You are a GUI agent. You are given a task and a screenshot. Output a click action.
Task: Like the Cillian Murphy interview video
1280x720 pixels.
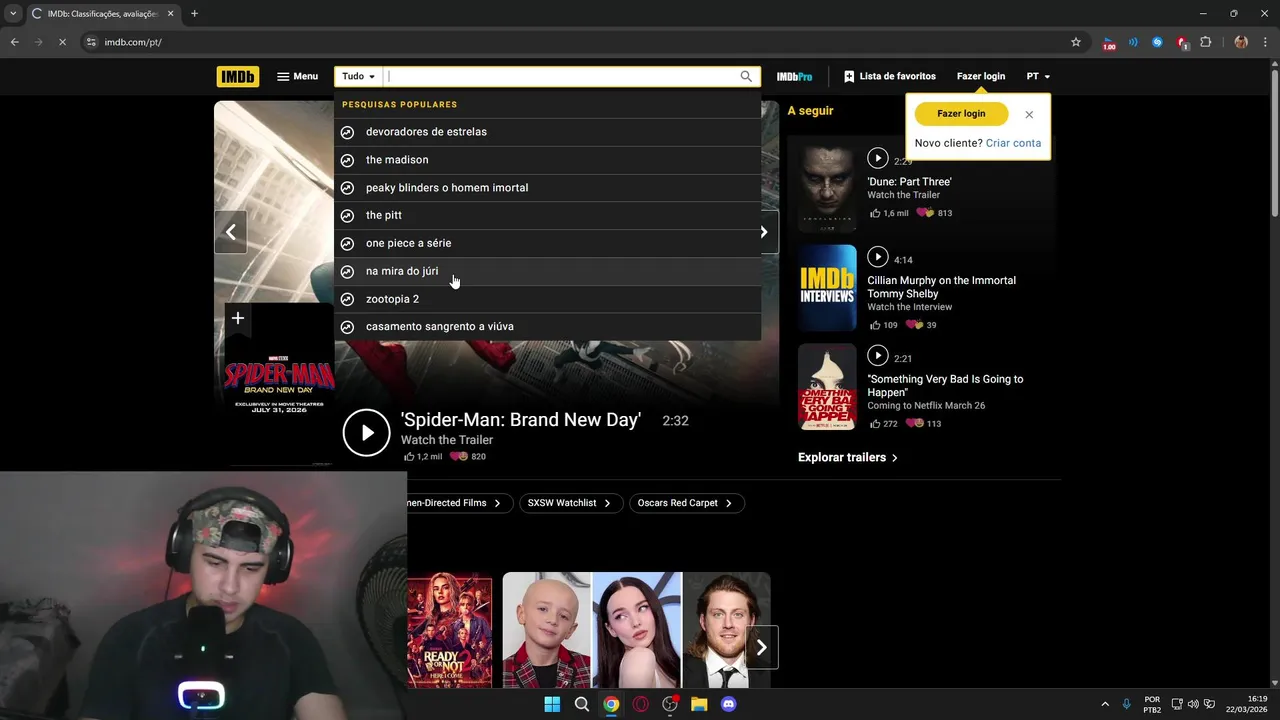tap(883, 325)
